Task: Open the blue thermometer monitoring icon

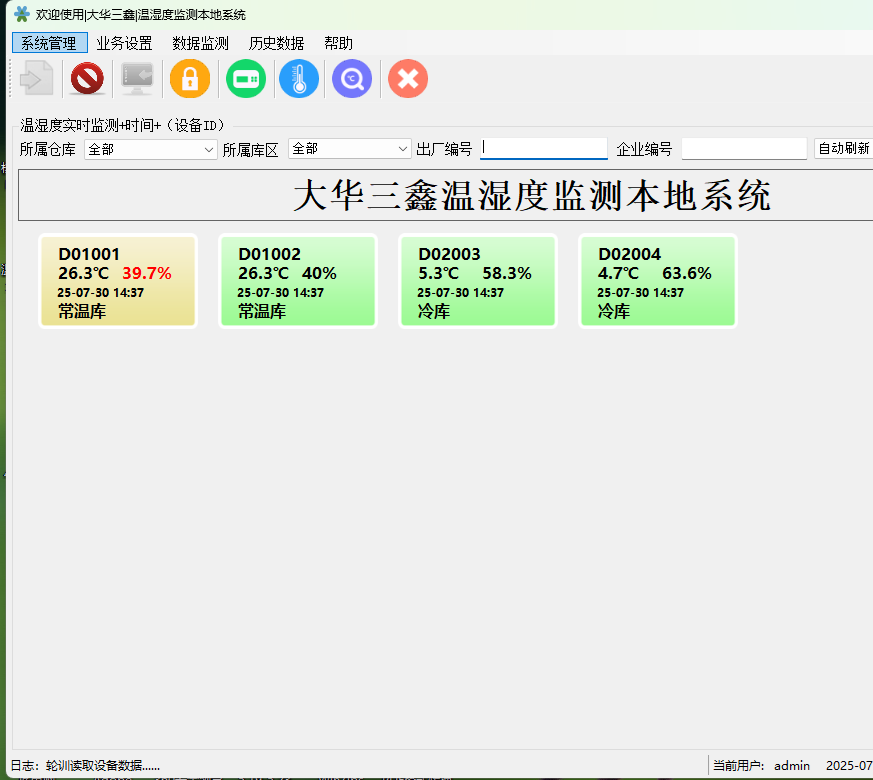Action: pos(299,78)
